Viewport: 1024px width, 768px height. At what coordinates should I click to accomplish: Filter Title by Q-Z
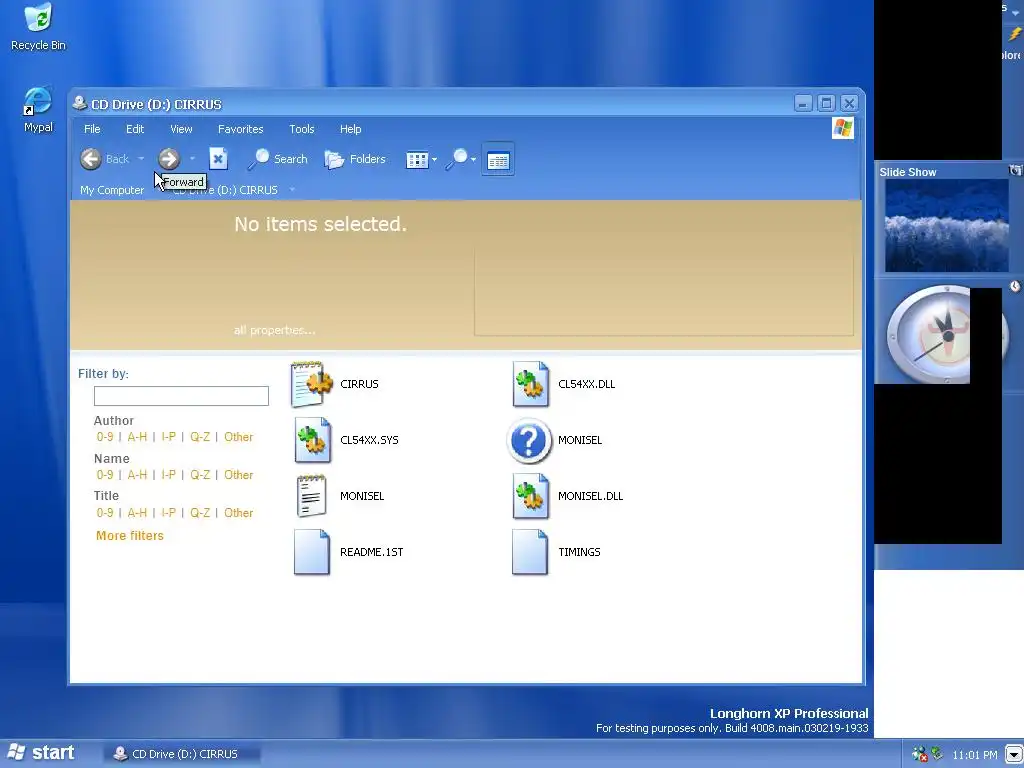pos(200,513)
